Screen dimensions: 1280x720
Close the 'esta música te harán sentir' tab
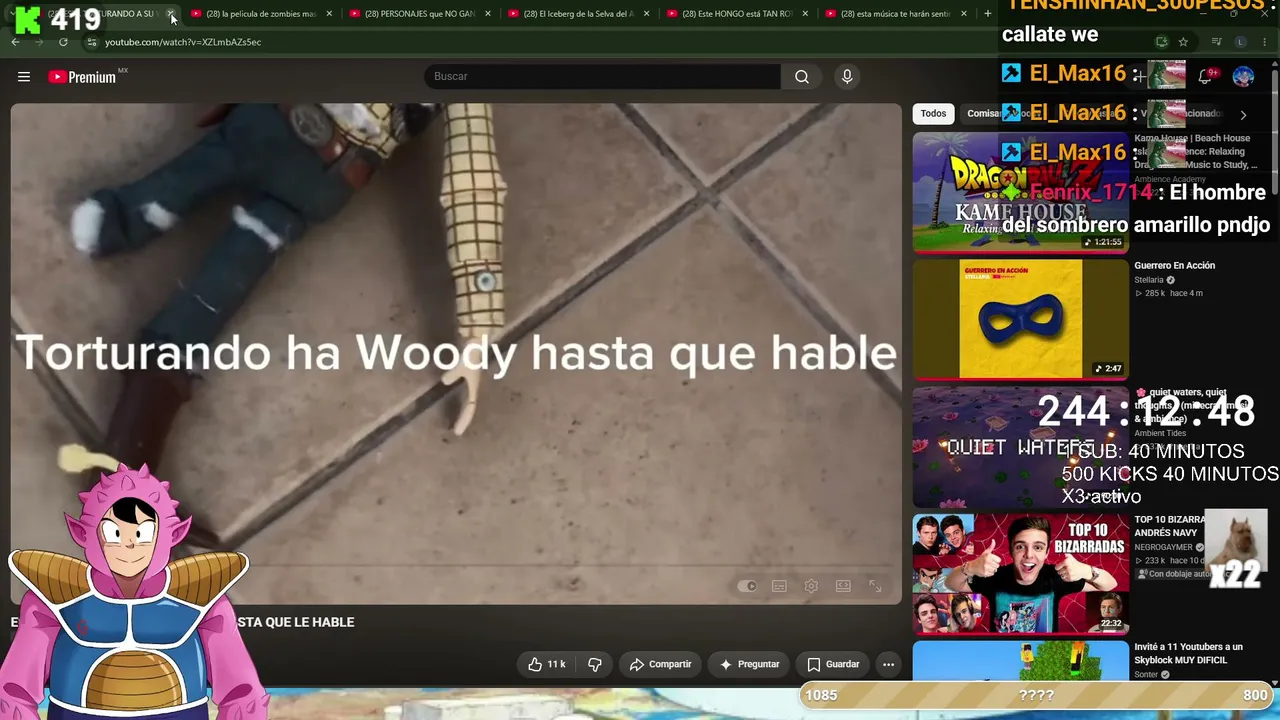coord(964,14)
